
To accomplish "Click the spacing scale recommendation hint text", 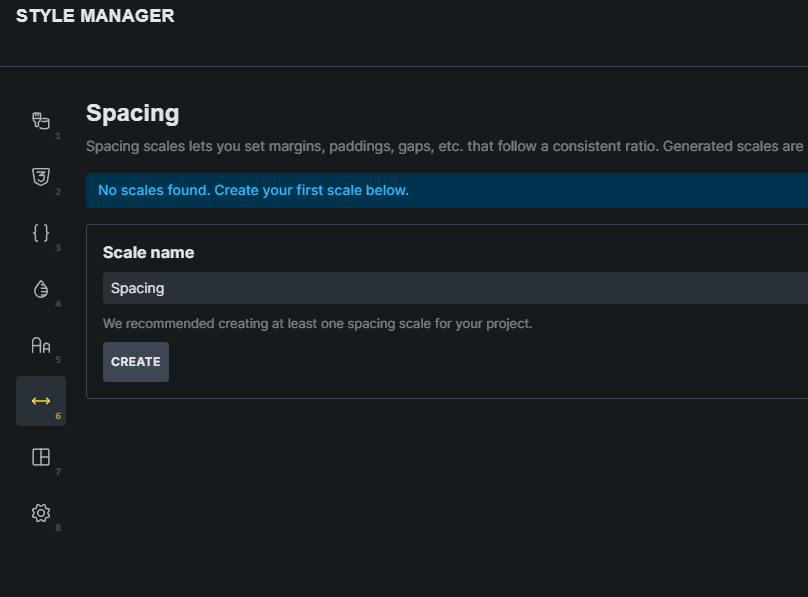I will [x=317, y=324].
